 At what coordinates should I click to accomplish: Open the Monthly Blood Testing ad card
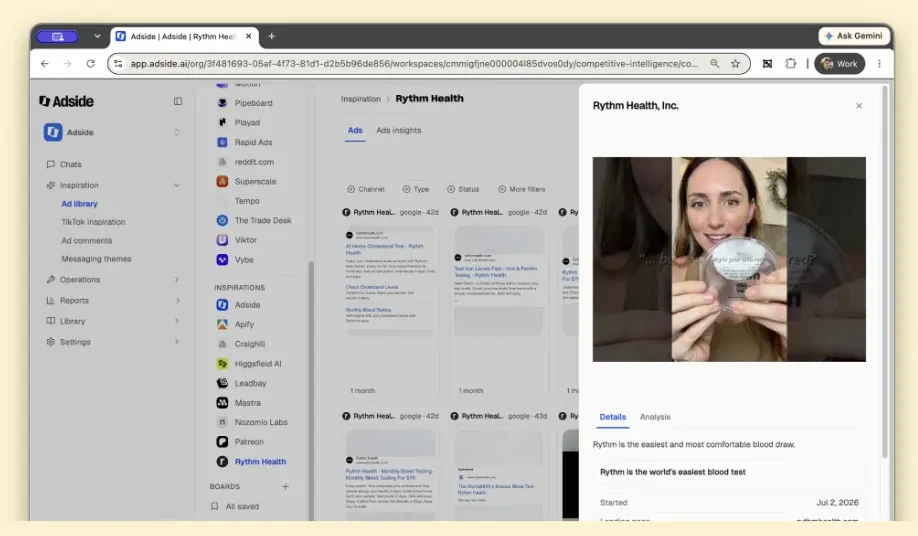pos(391,474)
